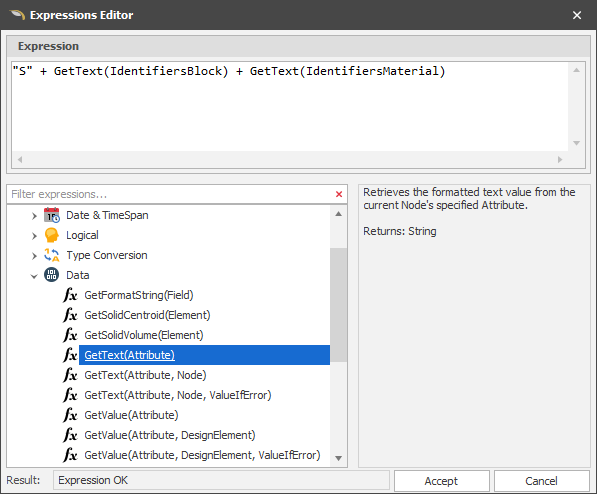Viewport: 597px width, 494px height.
Task: Click the Date & TimeSpan calendar icon
Action: tap(52, 215)
